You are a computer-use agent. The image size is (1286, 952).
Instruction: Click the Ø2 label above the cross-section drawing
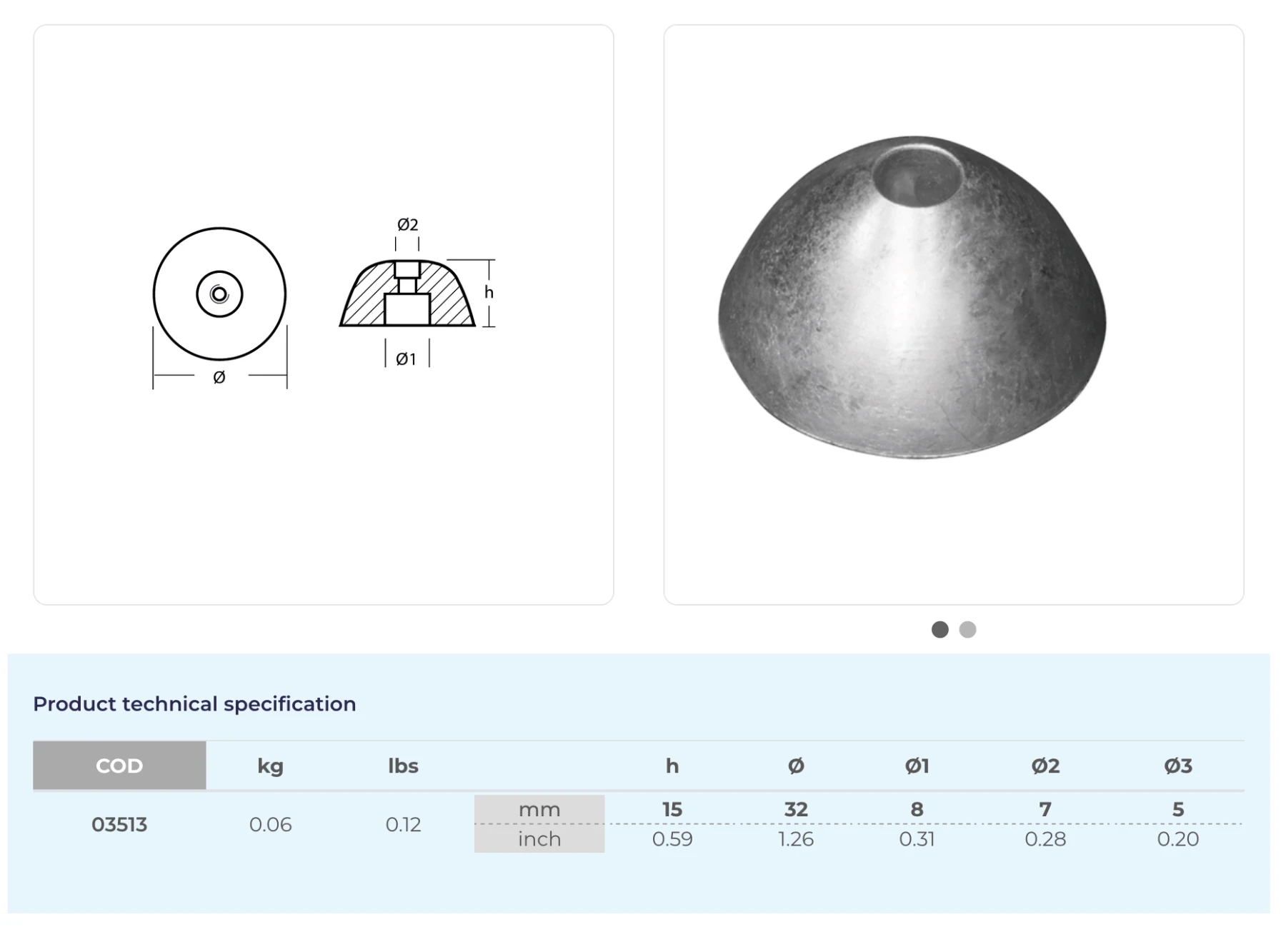coord(407,225)
